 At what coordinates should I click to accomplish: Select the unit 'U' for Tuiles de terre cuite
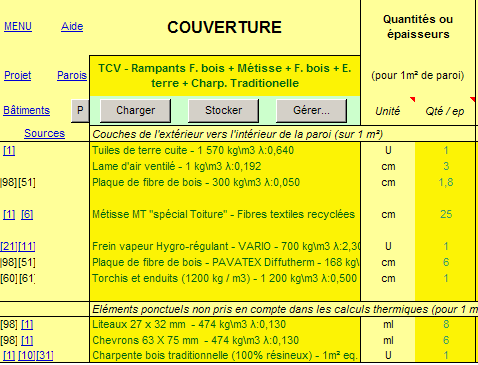pos(388,150)
